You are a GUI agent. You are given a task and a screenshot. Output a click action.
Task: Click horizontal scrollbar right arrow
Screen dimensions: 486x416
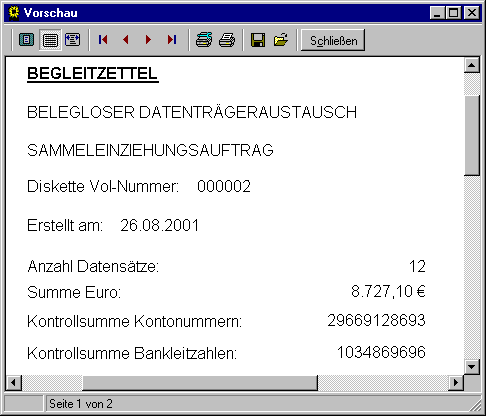click(456, 382)
